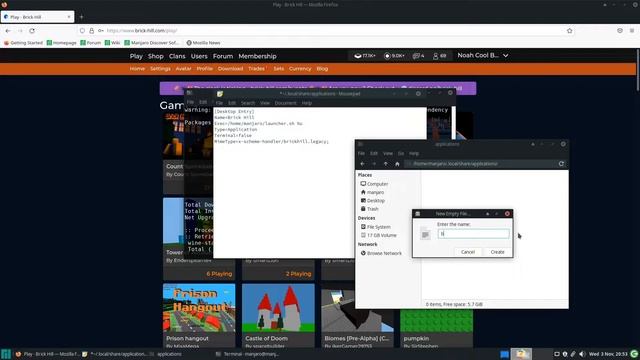The width and height of the screenshot is (640, 360).
Task: Click the Firefox address bar
Action: [327, 31]
